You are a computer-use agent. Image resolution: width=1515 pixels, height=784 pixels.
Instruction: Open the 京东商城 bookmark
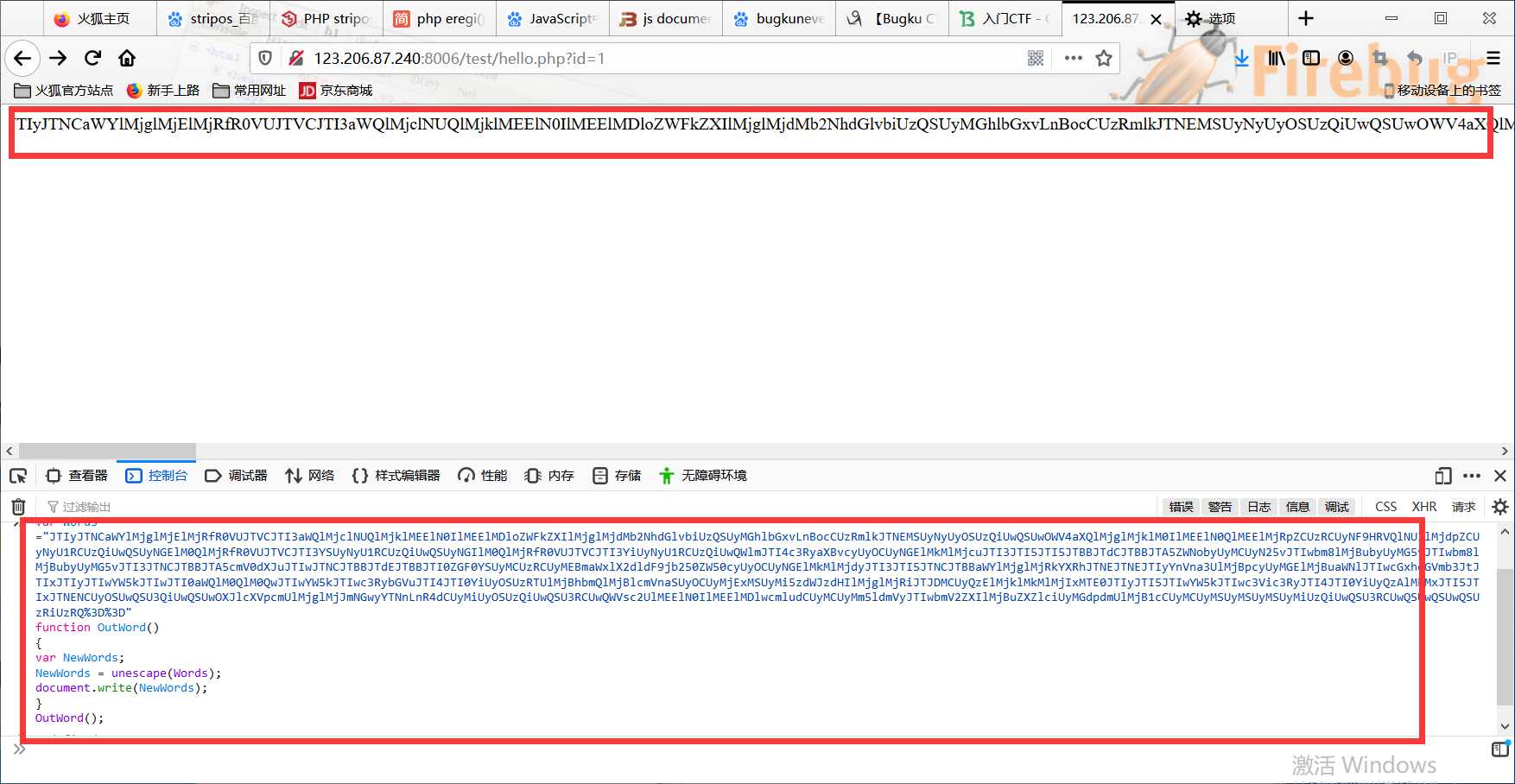(x=336, y=90)
